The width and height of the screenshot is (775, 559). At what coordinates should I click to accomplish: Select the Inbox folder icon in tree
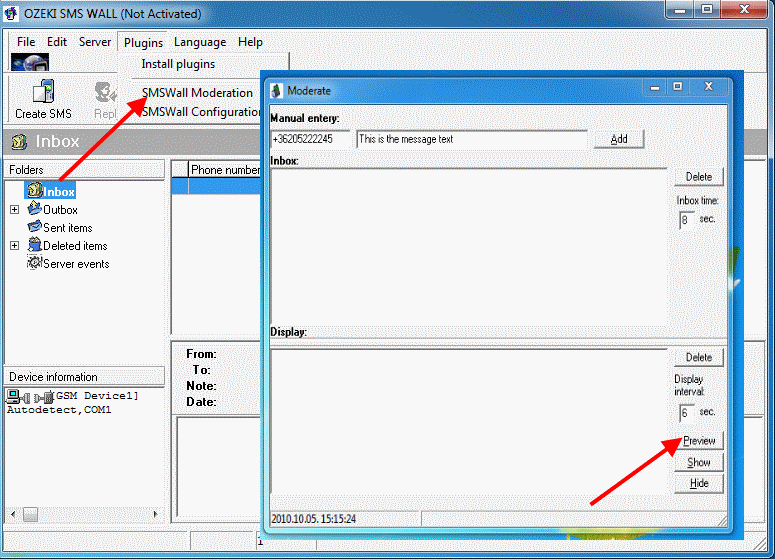tap(34, 190)
